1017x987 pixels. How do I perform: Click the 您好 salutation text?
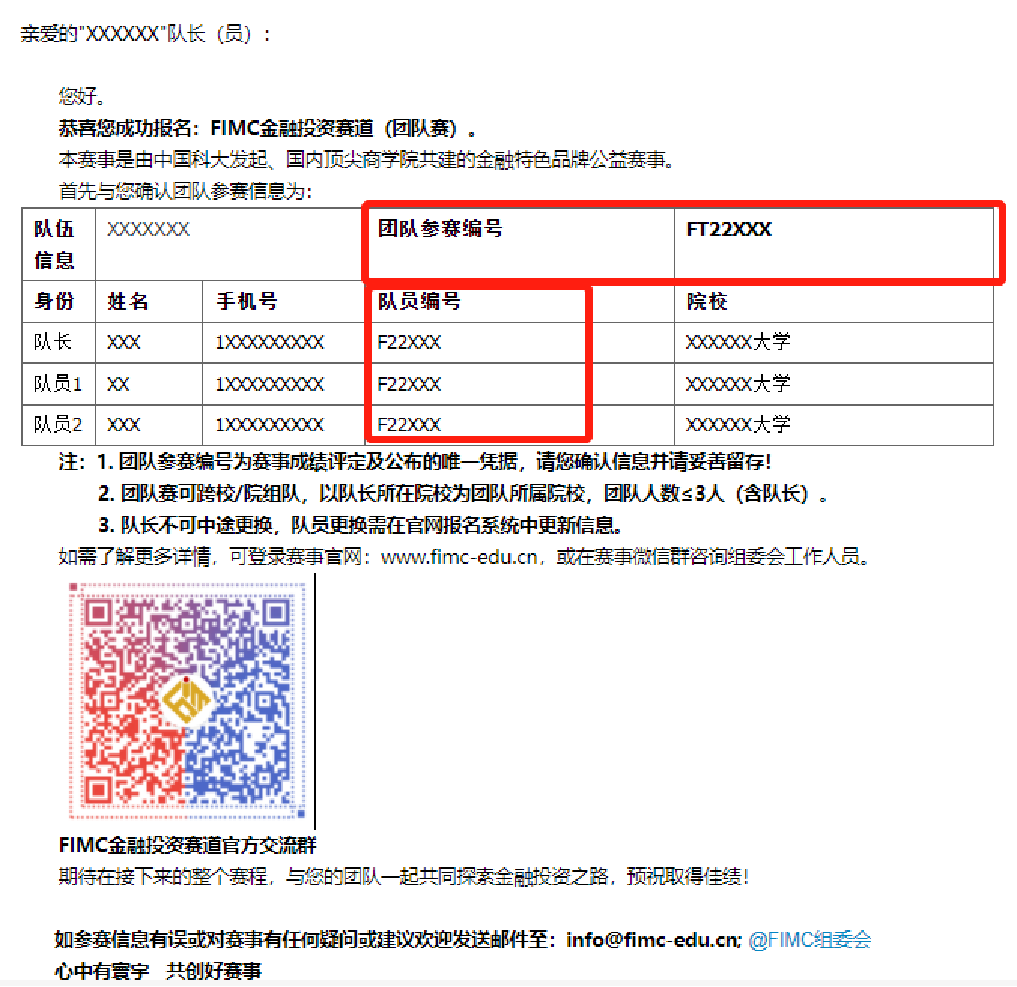81,97
